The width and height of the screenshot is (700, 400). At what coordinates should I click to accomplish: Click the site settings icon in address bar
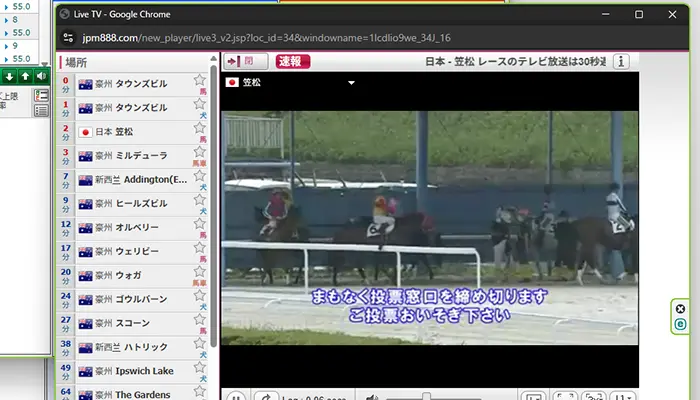click(68, 38)
